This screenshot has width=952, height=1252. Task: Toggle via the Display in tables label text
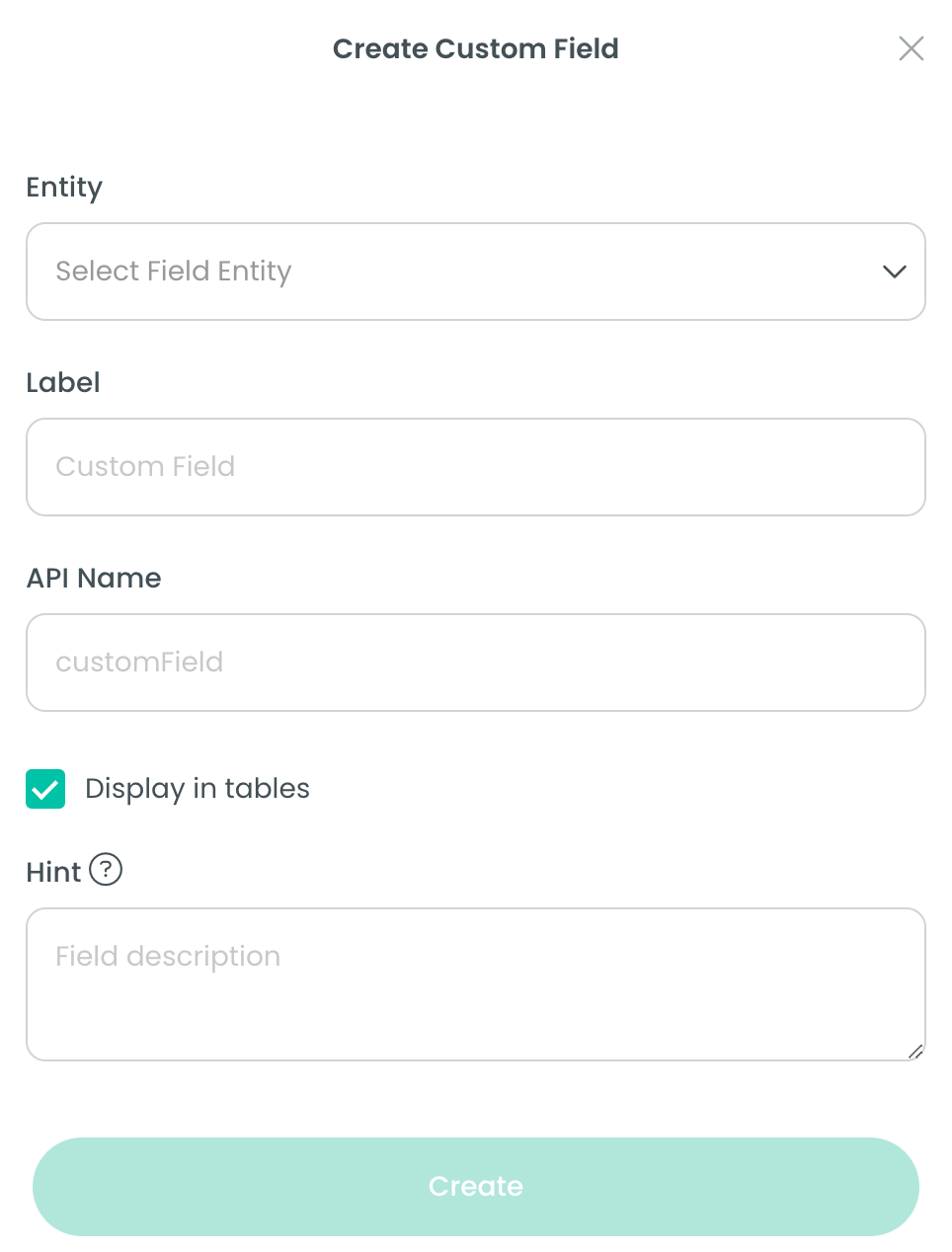pyautogui.click(x=198, y=788)
